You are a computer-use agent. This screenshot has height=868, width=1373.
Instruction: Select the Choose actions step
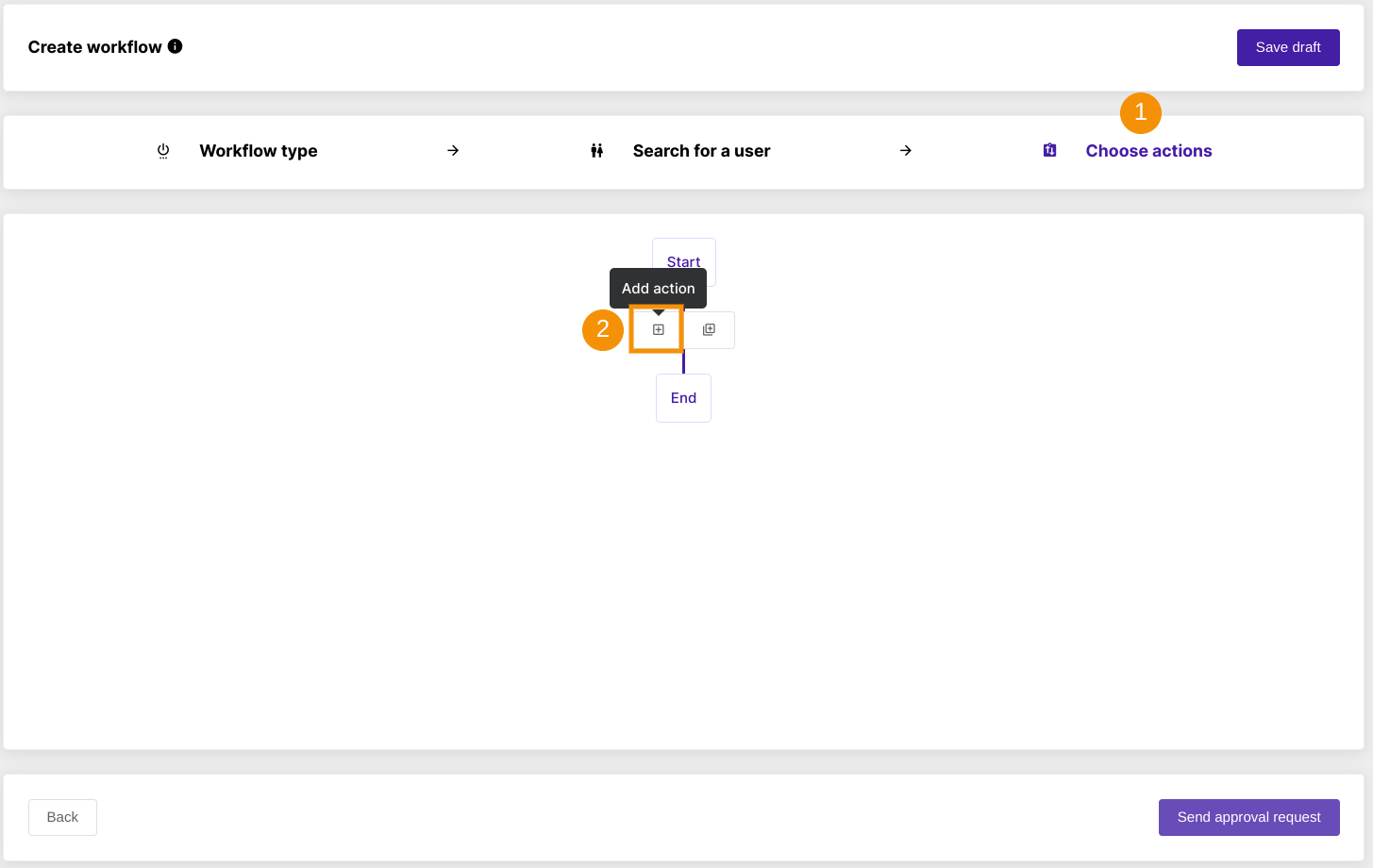(x=1148, y=151)
